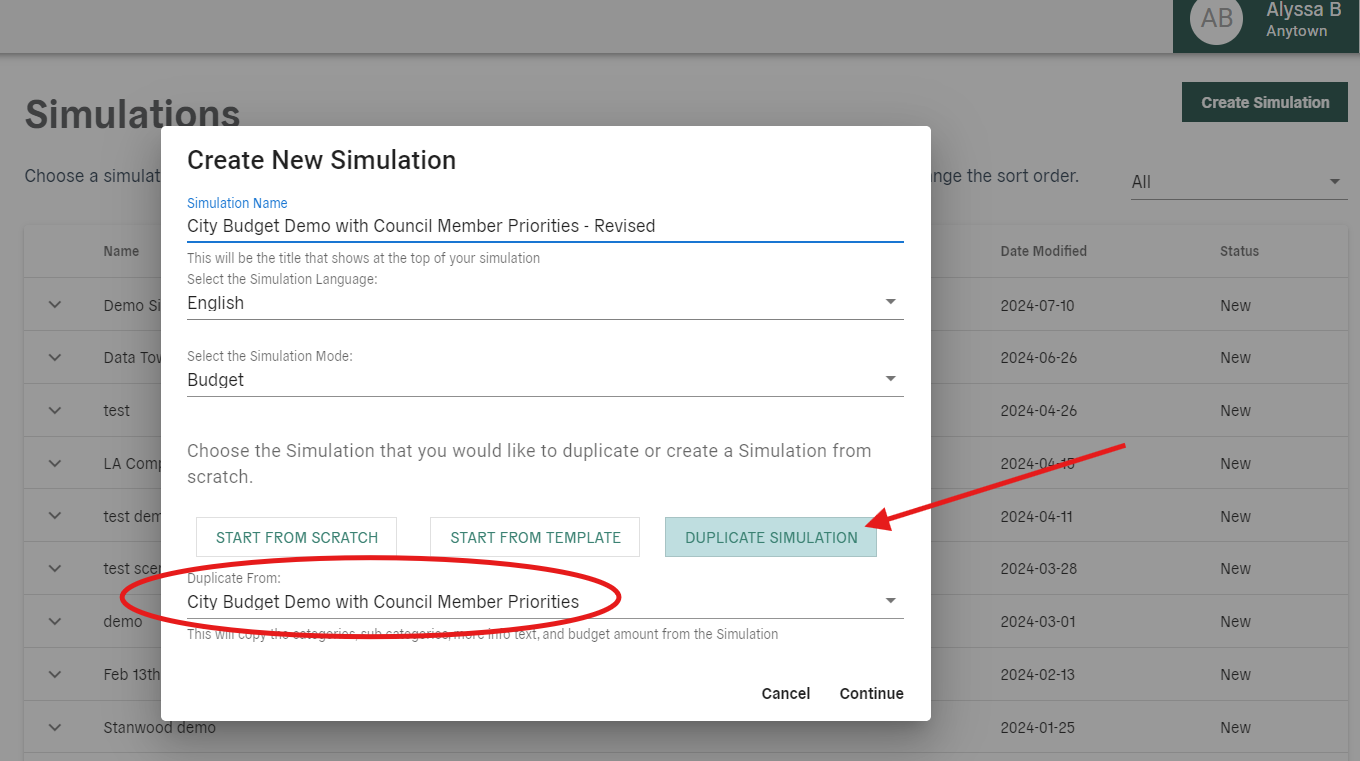Click the AB user avatar icon
This screenshot has height=761, width=1360.
(x=1217, y=18)
